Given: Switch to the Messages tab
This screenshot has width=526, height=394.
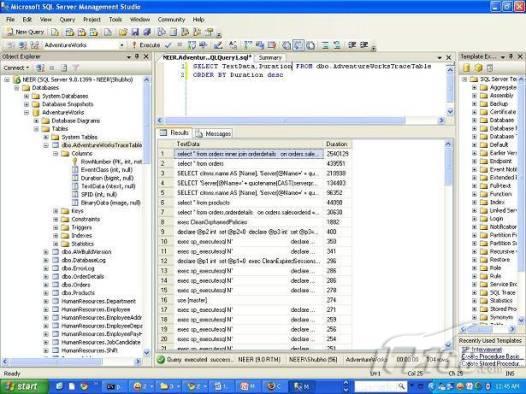Looking at the screenshot, I should [x=213, y=134].
